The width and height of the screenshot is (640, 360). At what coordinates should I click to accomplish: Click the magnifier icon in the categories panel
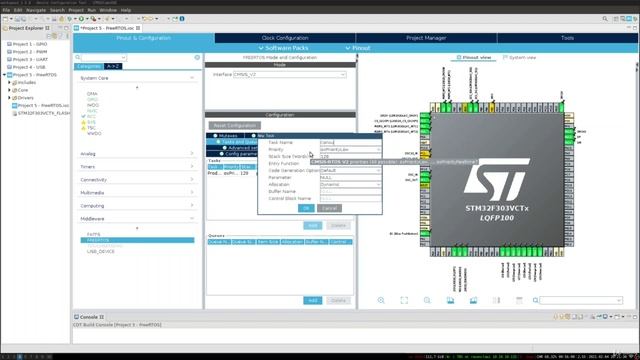(x=78, y=58)
